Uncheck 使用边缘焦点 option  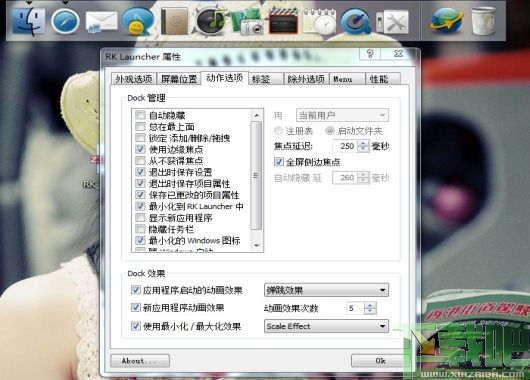point(140,149)
